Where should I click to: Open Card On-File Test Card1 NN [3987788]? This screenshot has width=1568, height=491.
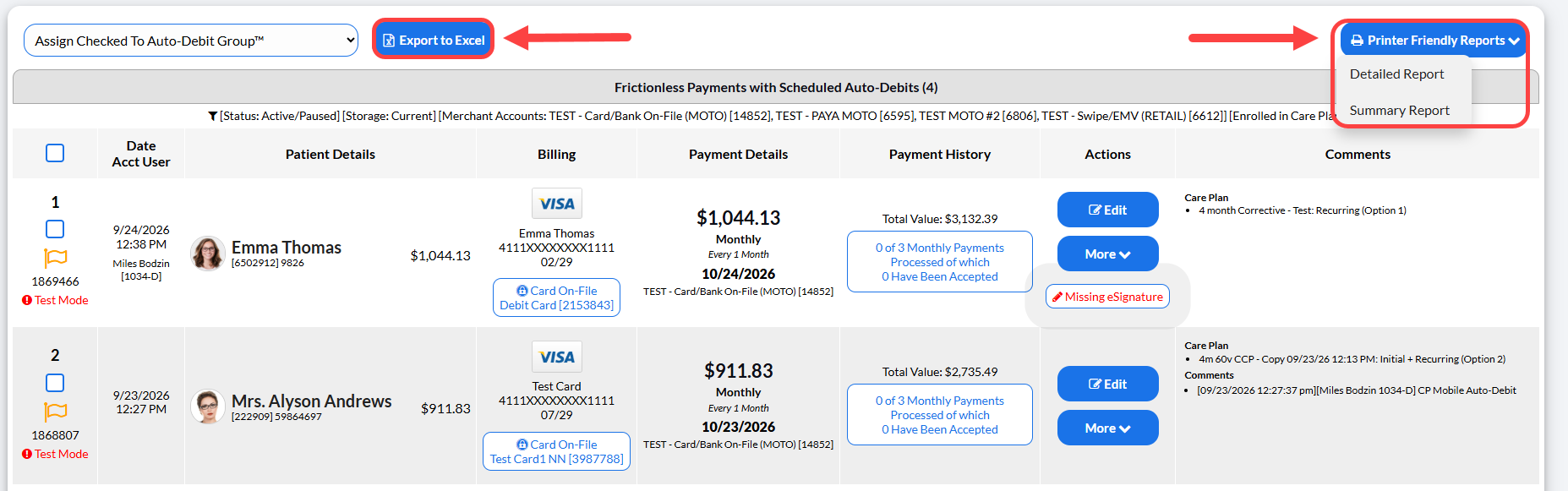[x=556, y=451]
